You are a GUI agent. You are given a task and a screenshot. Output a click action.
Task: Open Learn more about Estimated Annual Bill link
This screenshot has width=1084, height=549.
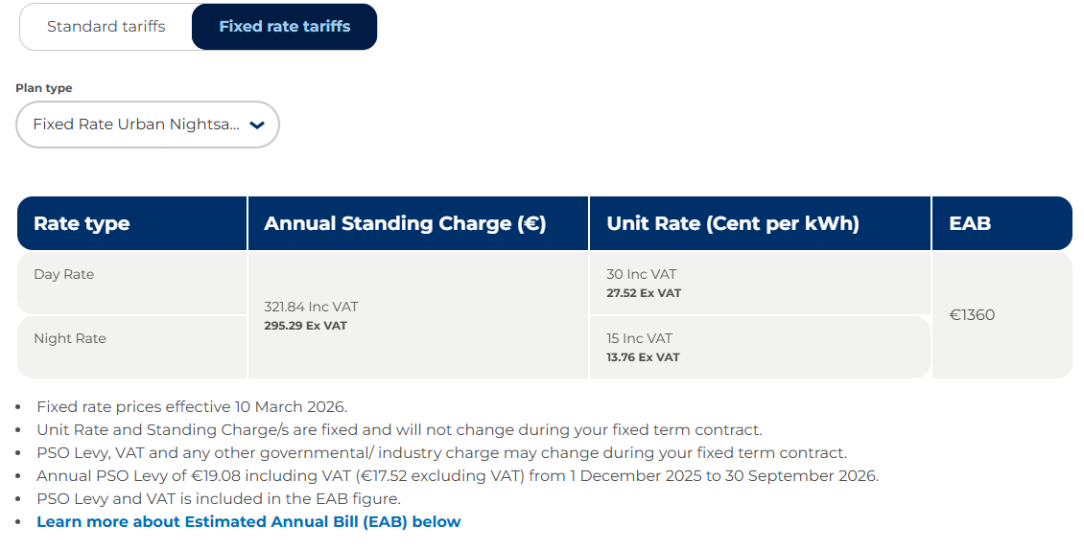pos(248,522)
